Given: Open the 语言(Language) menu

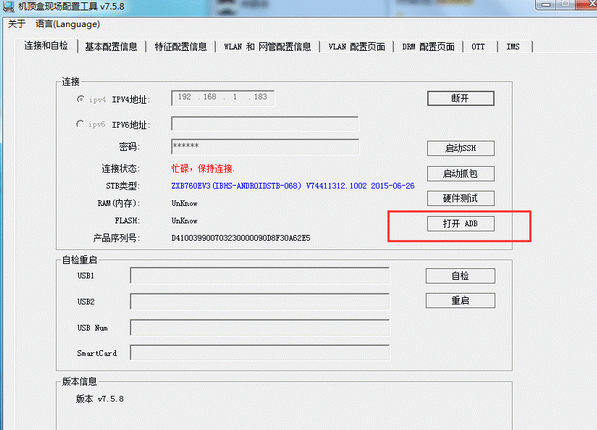Looking at the screenshot, I should (x=68, y=24).
